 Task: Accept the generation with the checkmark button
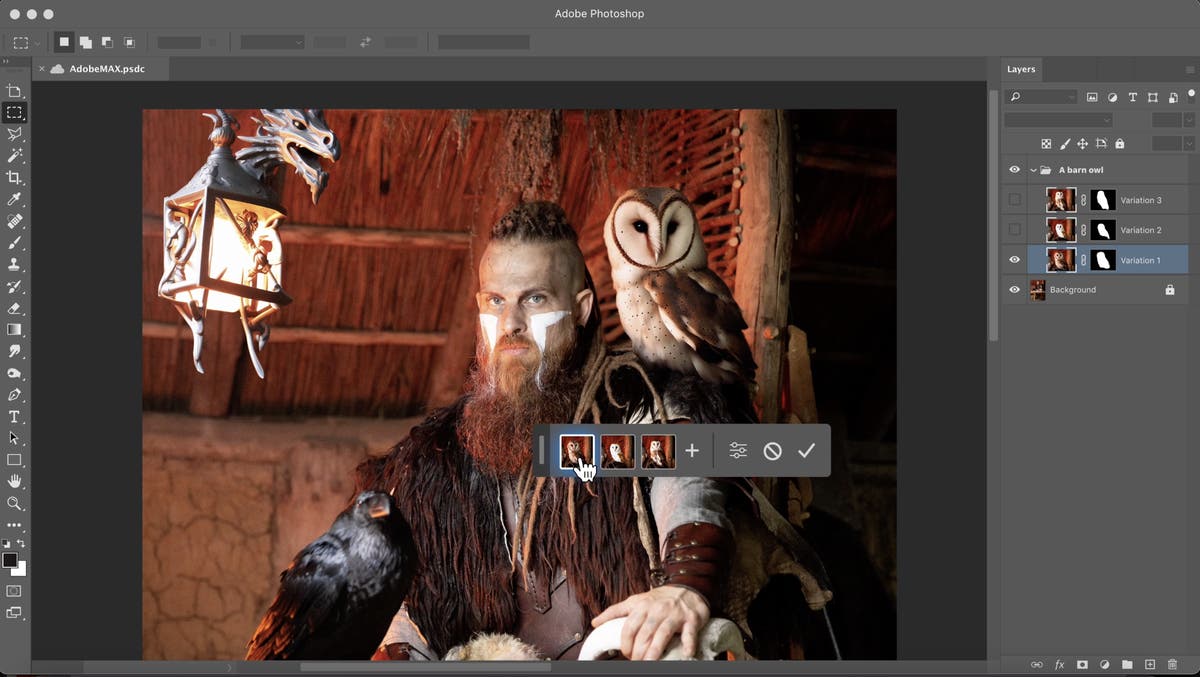(x=808, y=450)
